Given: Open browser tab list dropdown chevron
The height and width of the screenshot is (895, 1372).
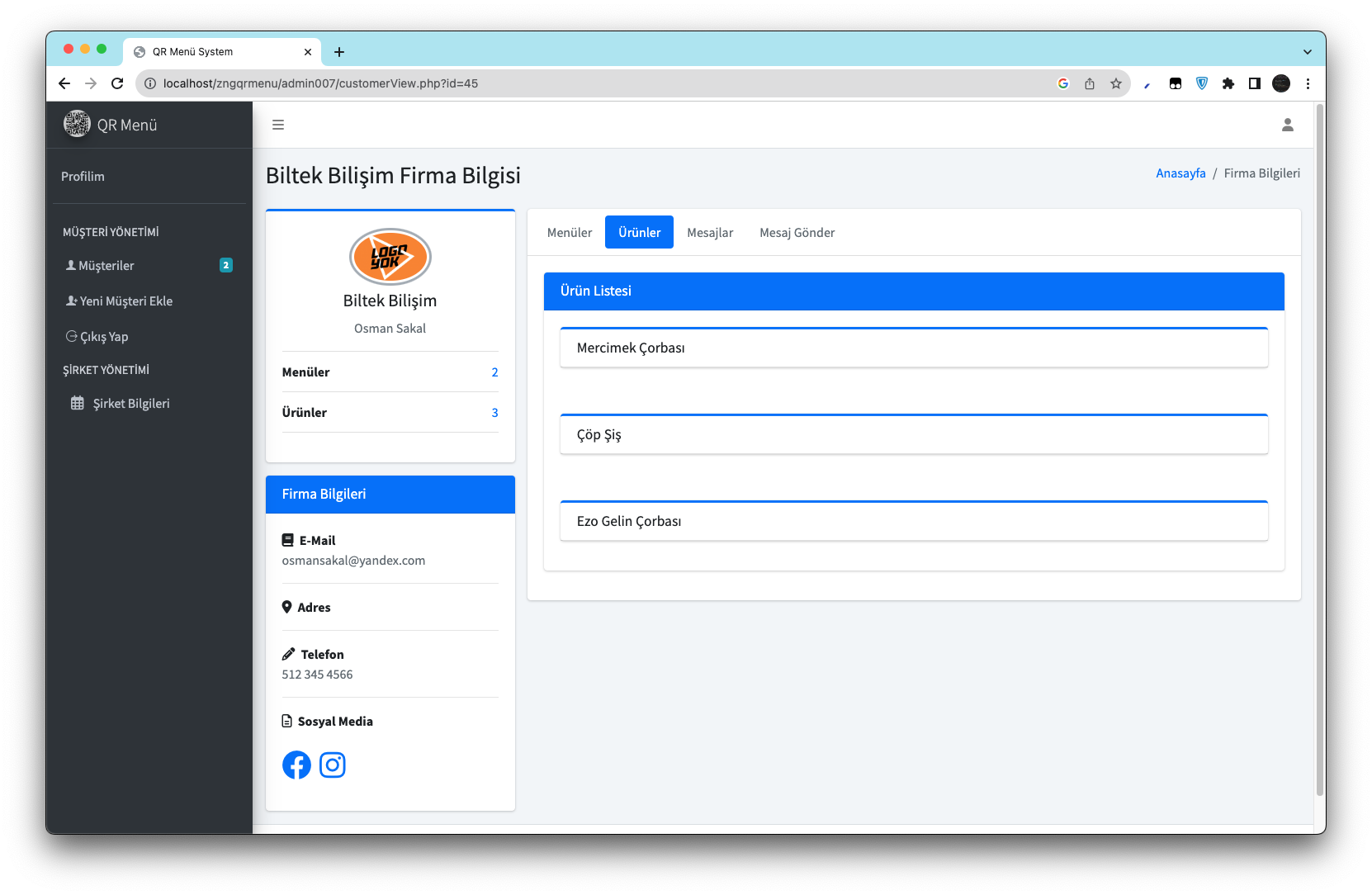Looking at the screenshot, I should tap(1308, 52).
